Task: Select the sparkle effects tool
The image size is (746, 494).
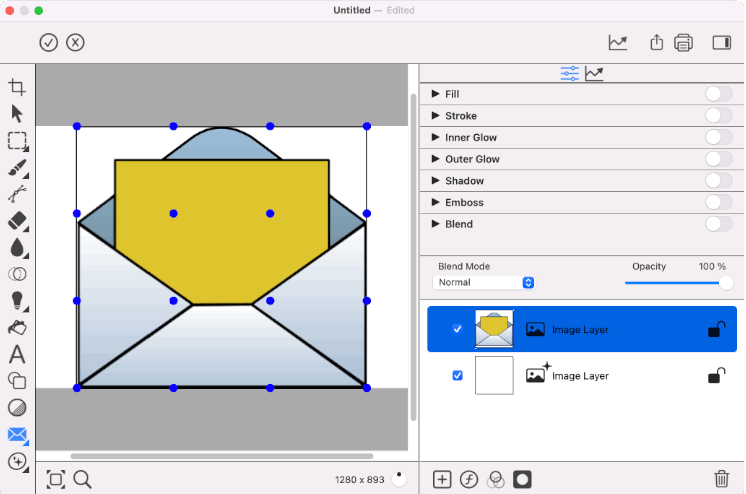Action: (18, 462)
